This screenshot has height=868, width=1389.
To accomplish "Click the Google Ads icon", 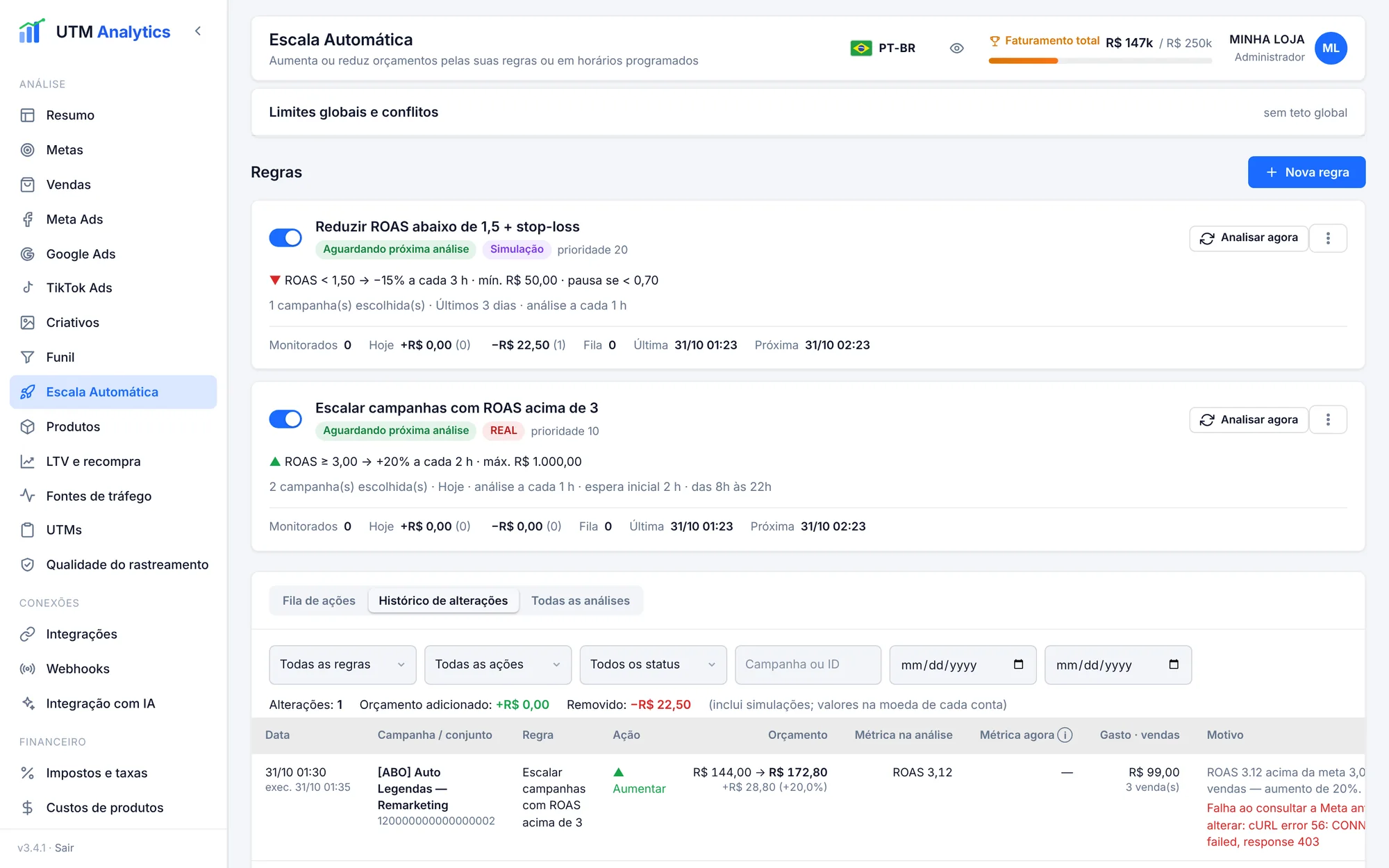I will click(x=28, y=254).
